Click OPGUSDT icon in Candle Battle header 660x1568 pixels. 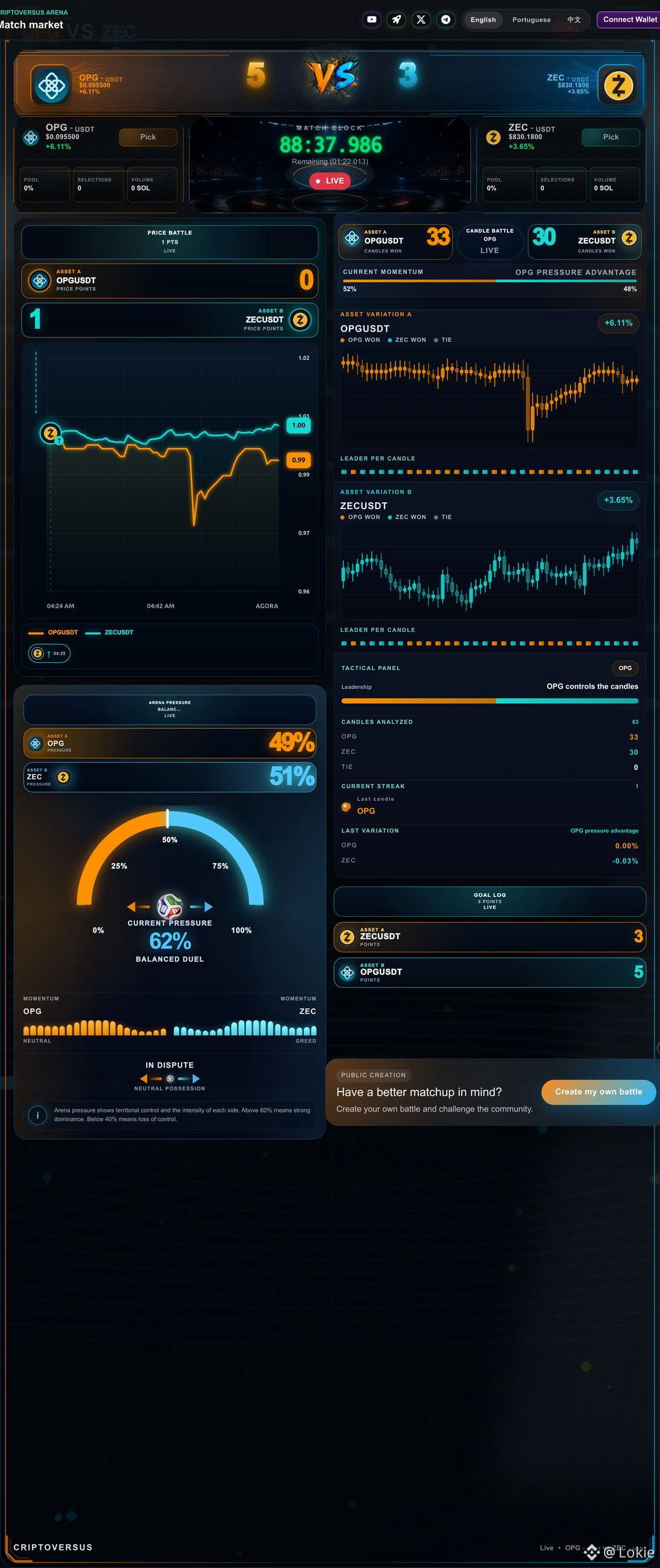351,239
